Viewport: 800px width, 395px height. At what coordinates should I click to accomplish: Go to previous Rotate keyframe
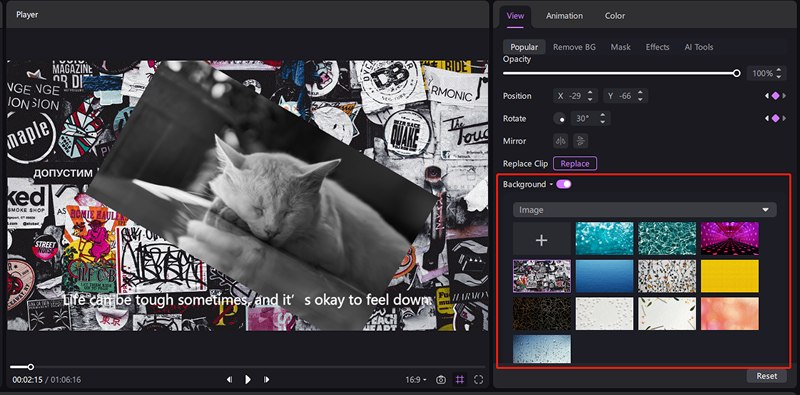[767, 118]
